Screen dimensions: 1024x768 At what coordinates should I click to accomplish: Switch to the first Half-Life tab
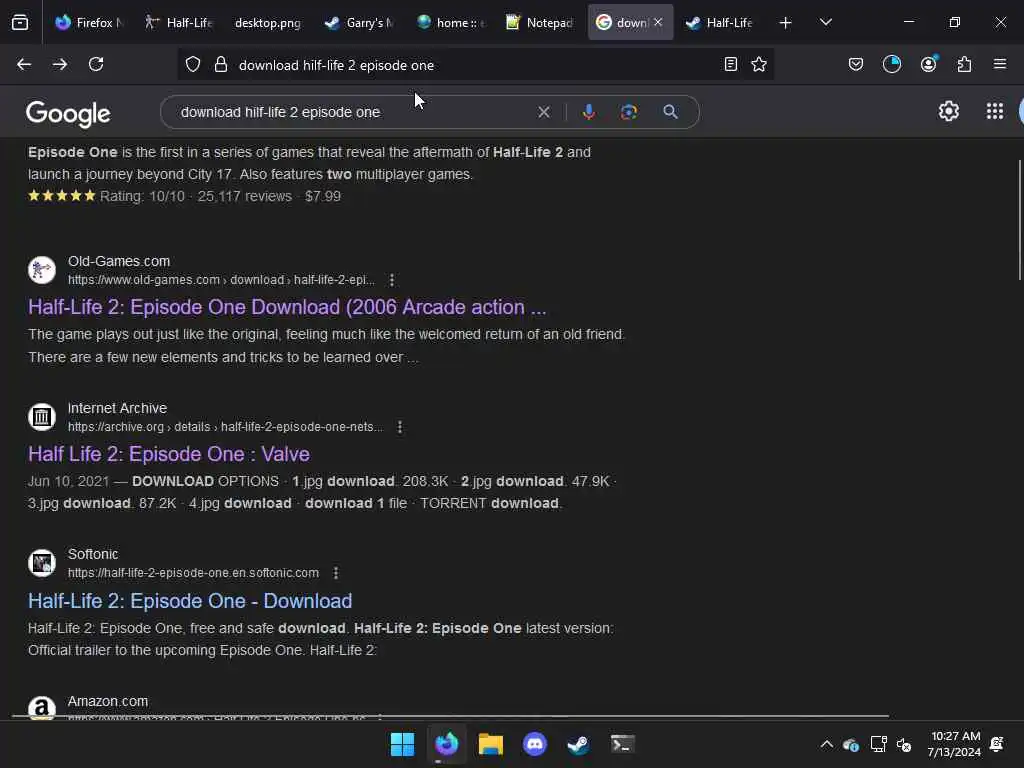coord(179,23)
